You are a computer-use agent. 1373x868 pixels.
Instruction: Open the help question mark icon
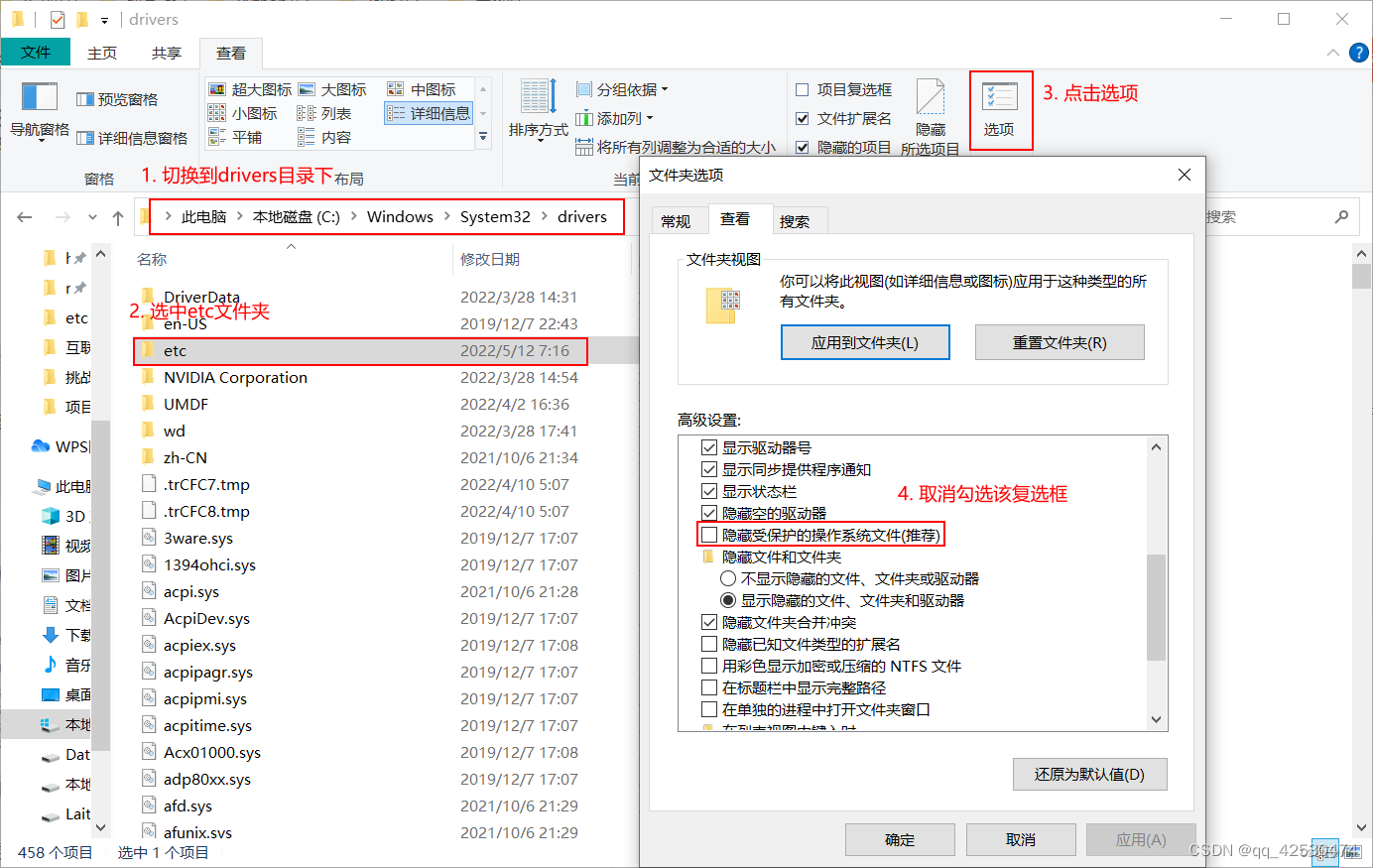point(1359,52)
